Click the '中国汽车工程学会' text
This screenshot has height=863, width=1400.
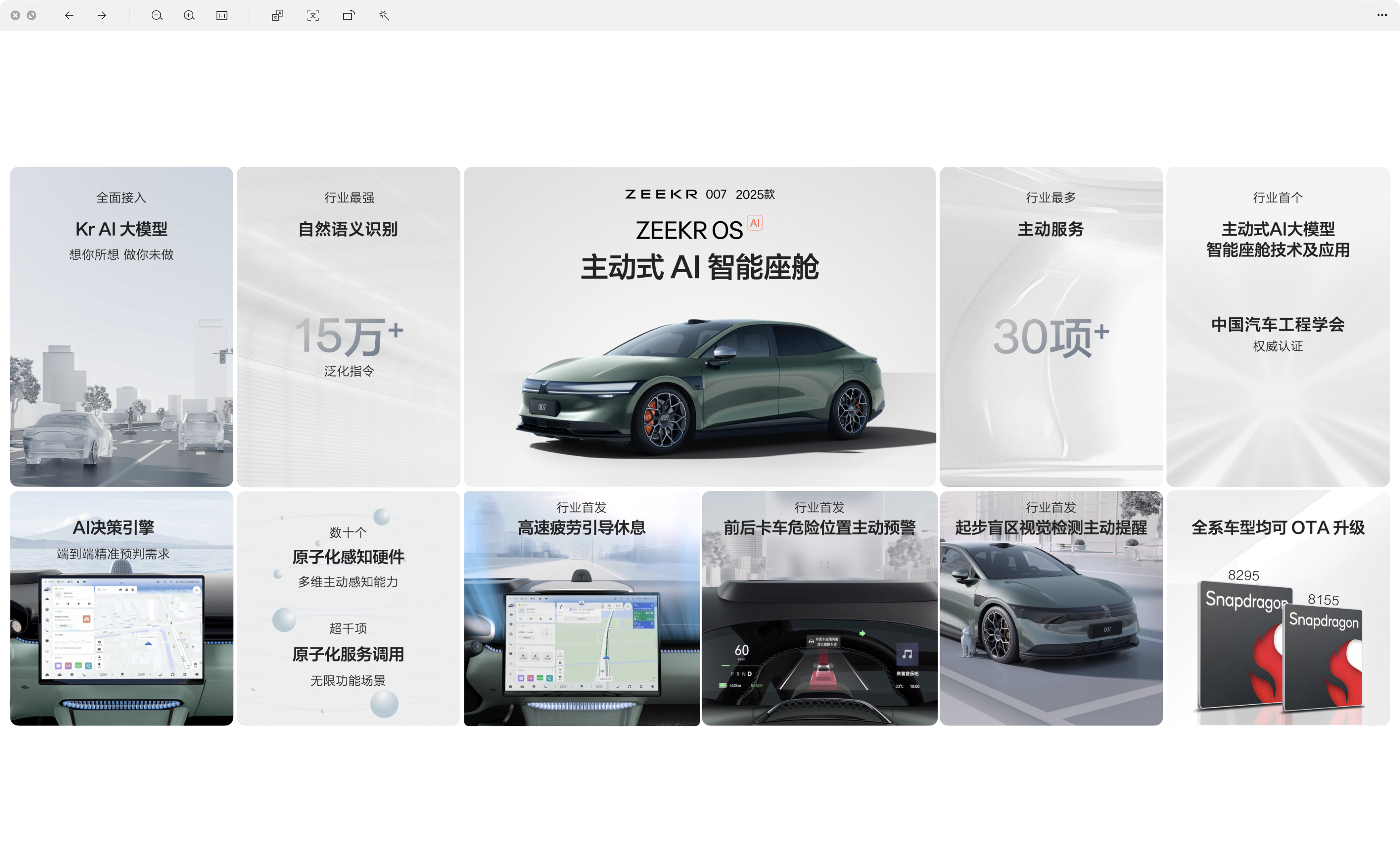[x=1278, y=325]
